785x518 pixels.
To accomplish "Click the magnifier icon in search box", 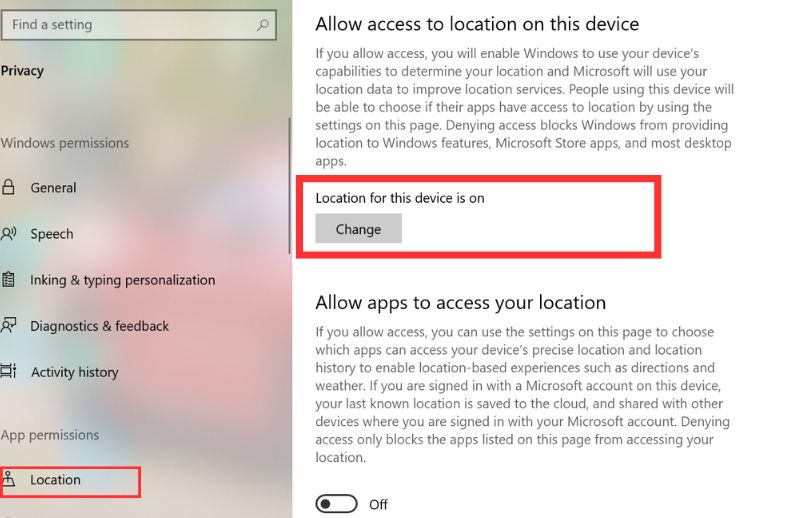I will pos(263,25).
